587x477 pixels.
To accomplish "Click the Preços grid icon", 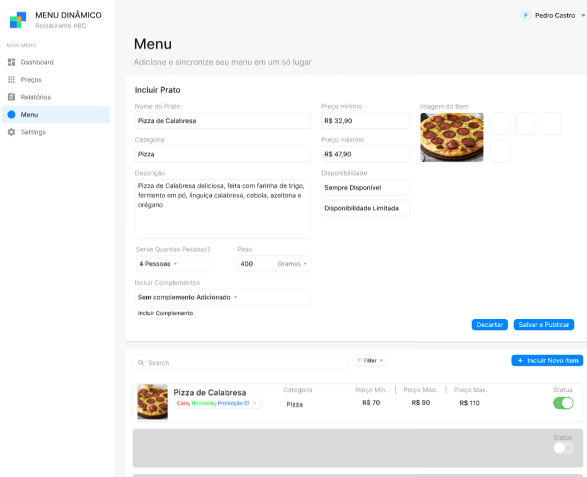I will coord(12,80).
